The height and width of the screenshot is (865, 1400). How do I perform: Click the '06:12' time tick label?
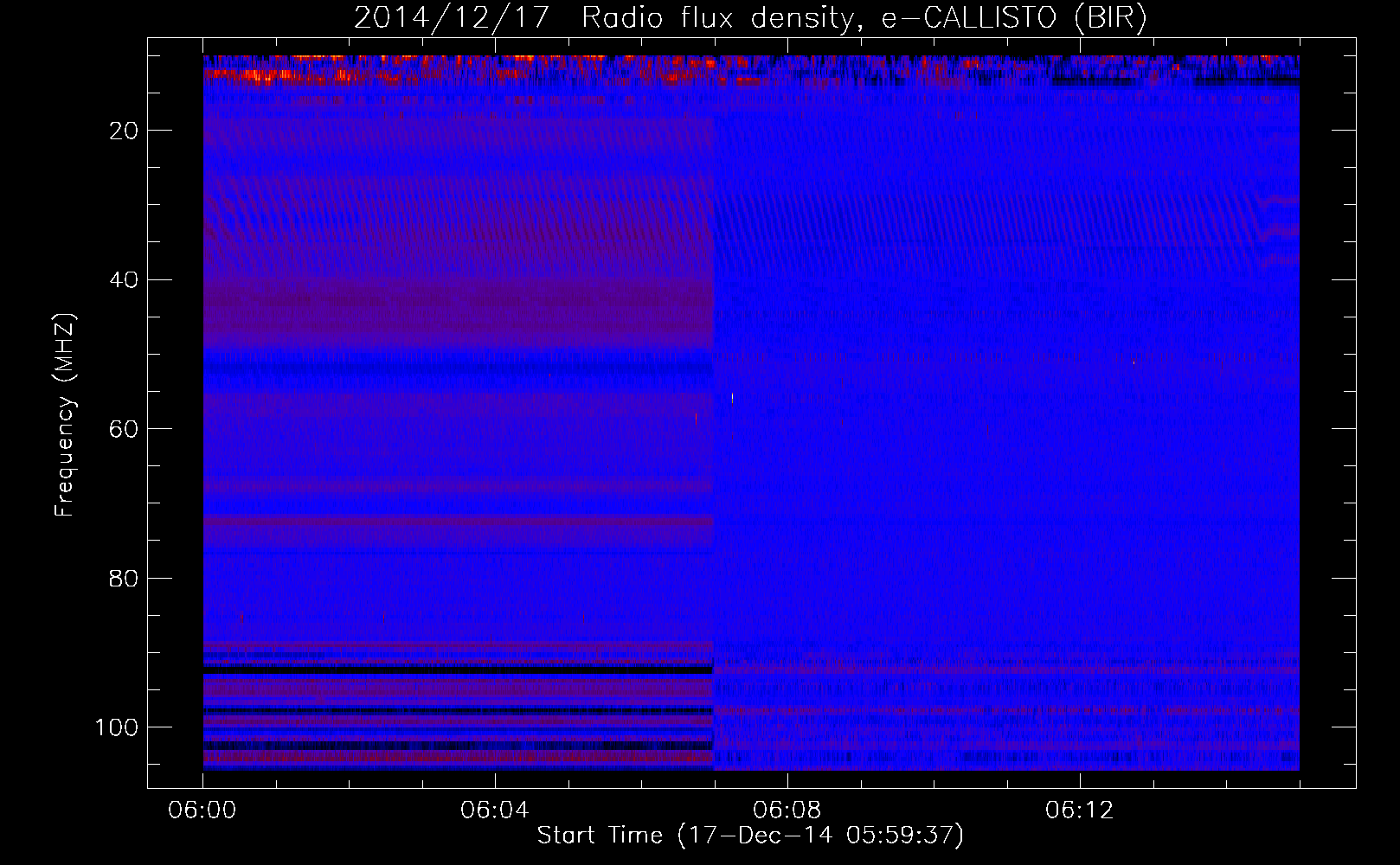(1080, 811)
